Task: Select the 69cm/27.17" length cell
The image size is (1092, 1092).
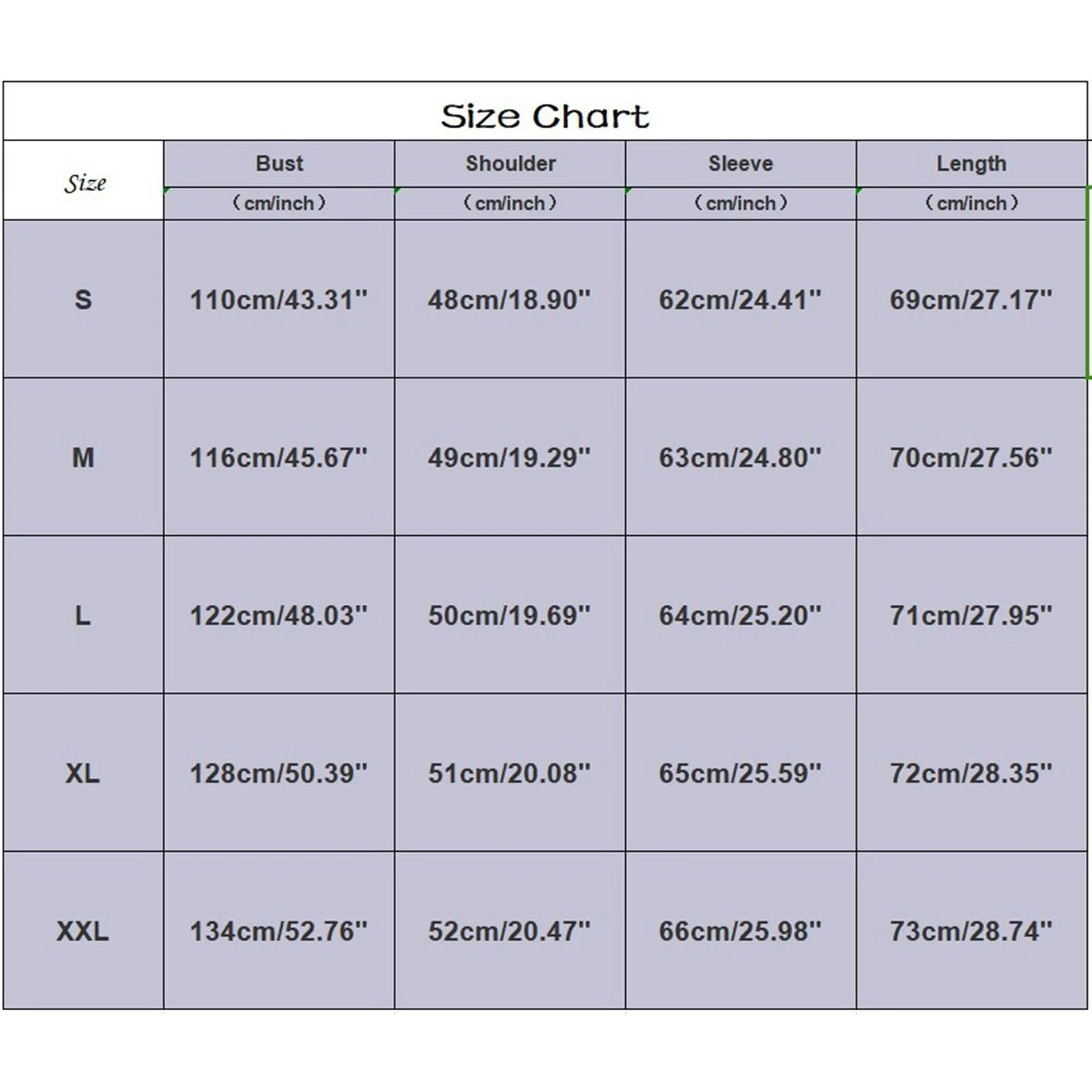Action: point(971,300)
